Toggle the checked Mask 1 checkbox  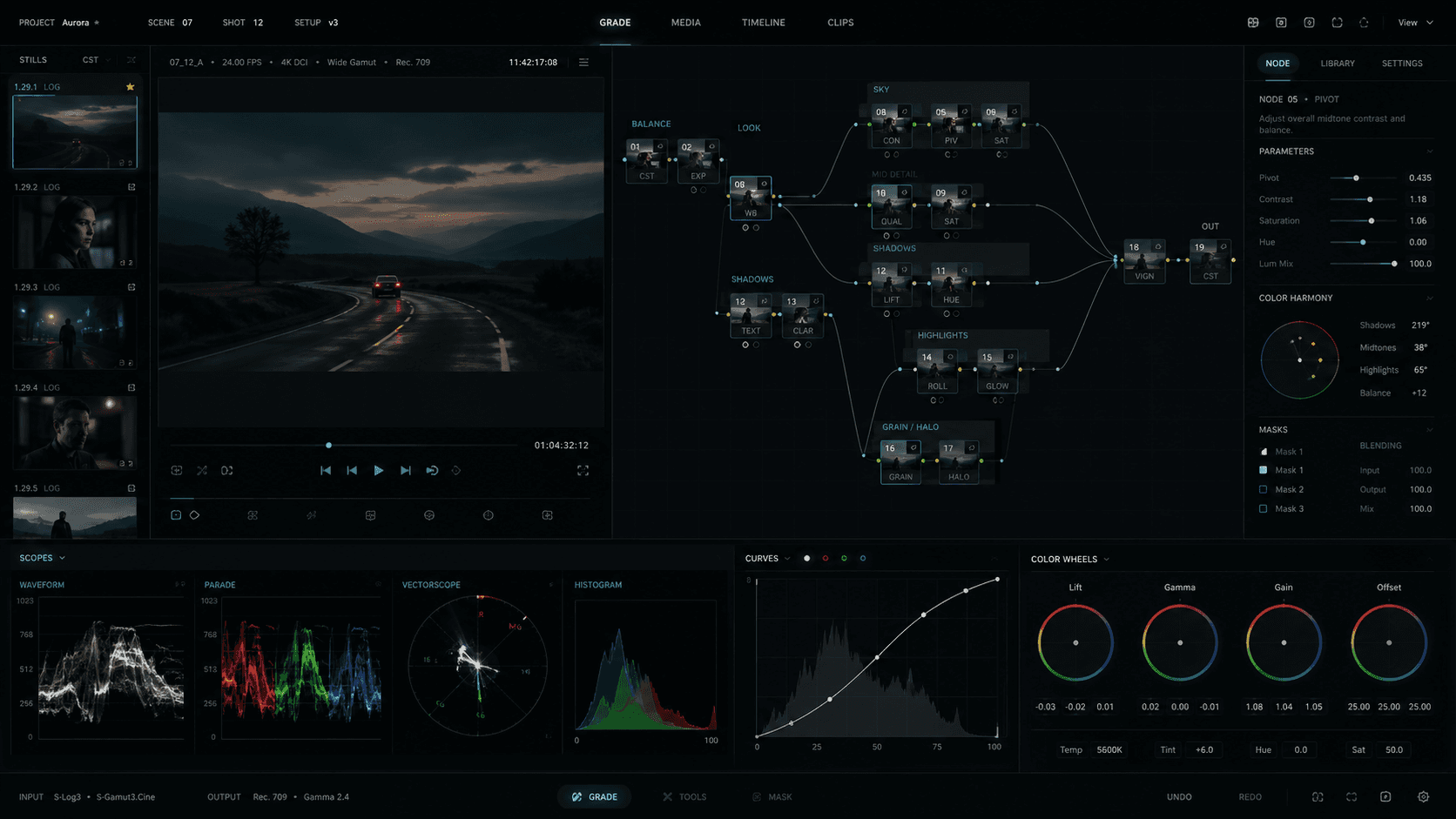click(1263, 470)
